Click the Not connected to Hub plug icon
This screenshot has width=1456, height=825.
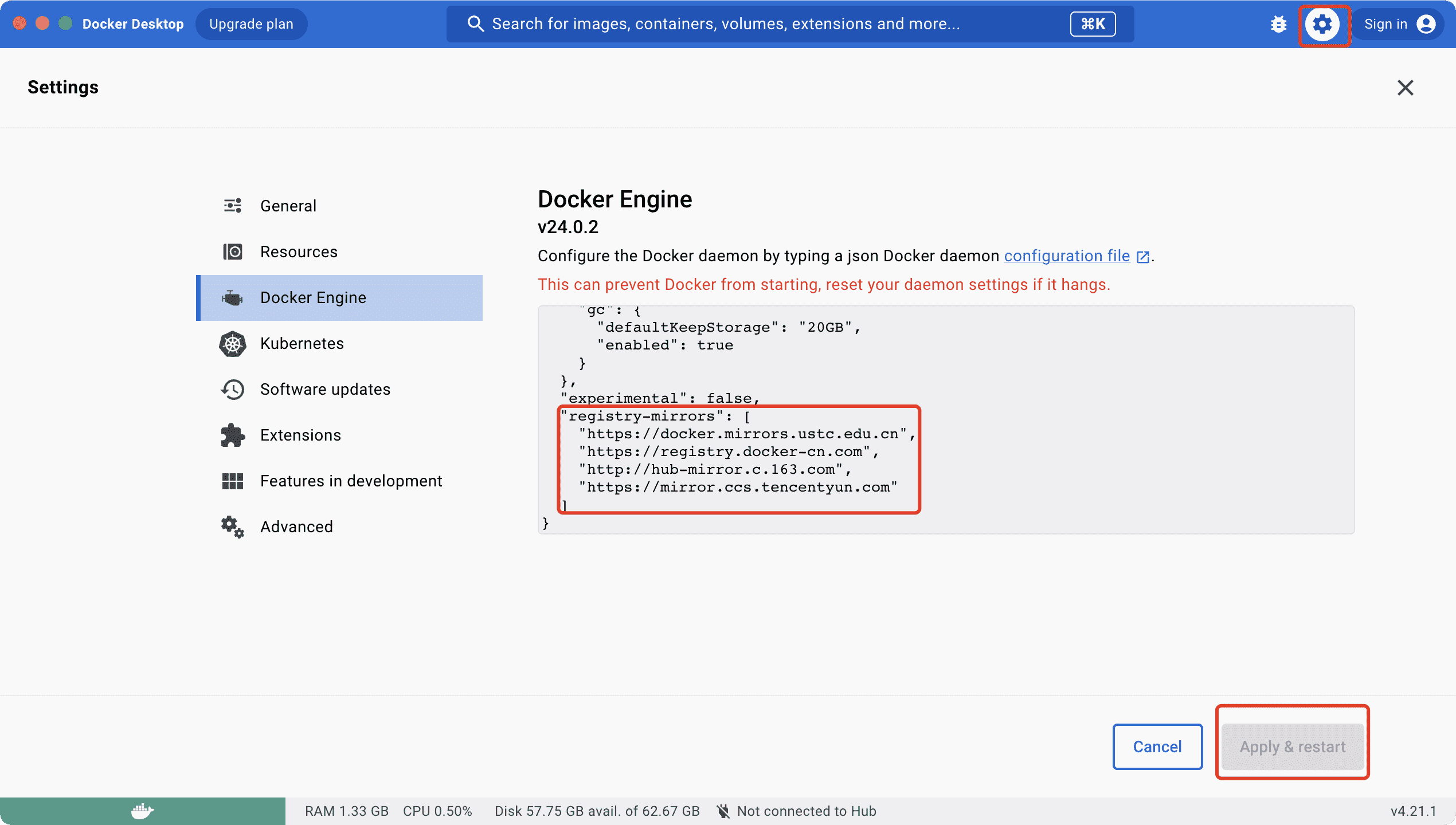[723, 811]
